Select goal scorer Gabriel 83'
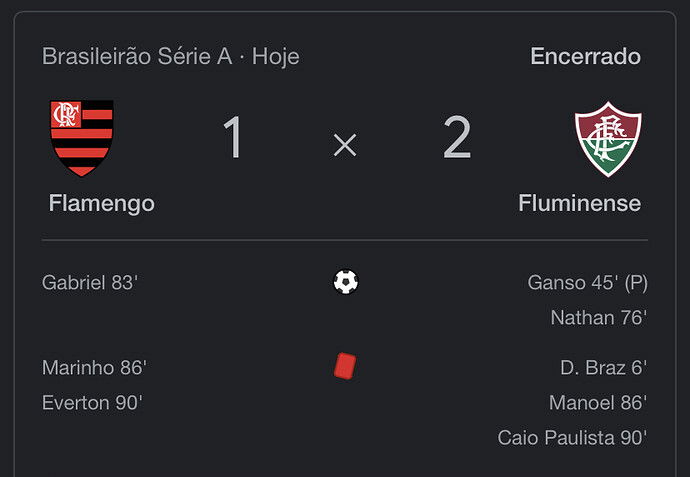This screenshot has width=690, height=477. (x=90, y=283)
